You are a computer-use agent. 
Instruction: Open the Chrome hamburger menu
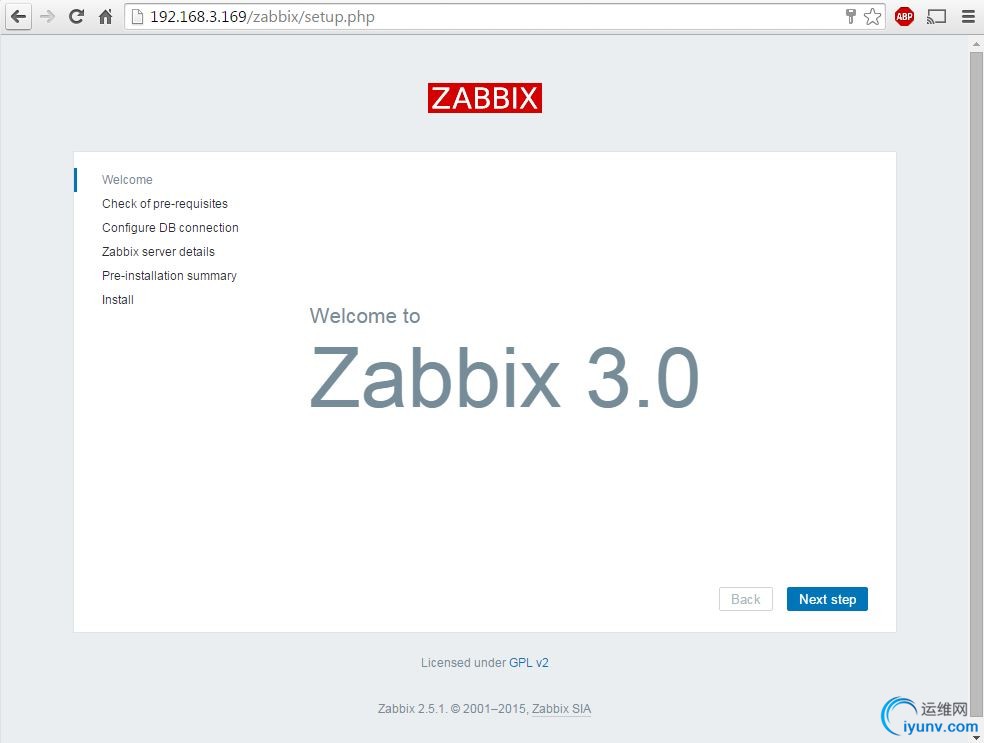[x=968, y=17]
